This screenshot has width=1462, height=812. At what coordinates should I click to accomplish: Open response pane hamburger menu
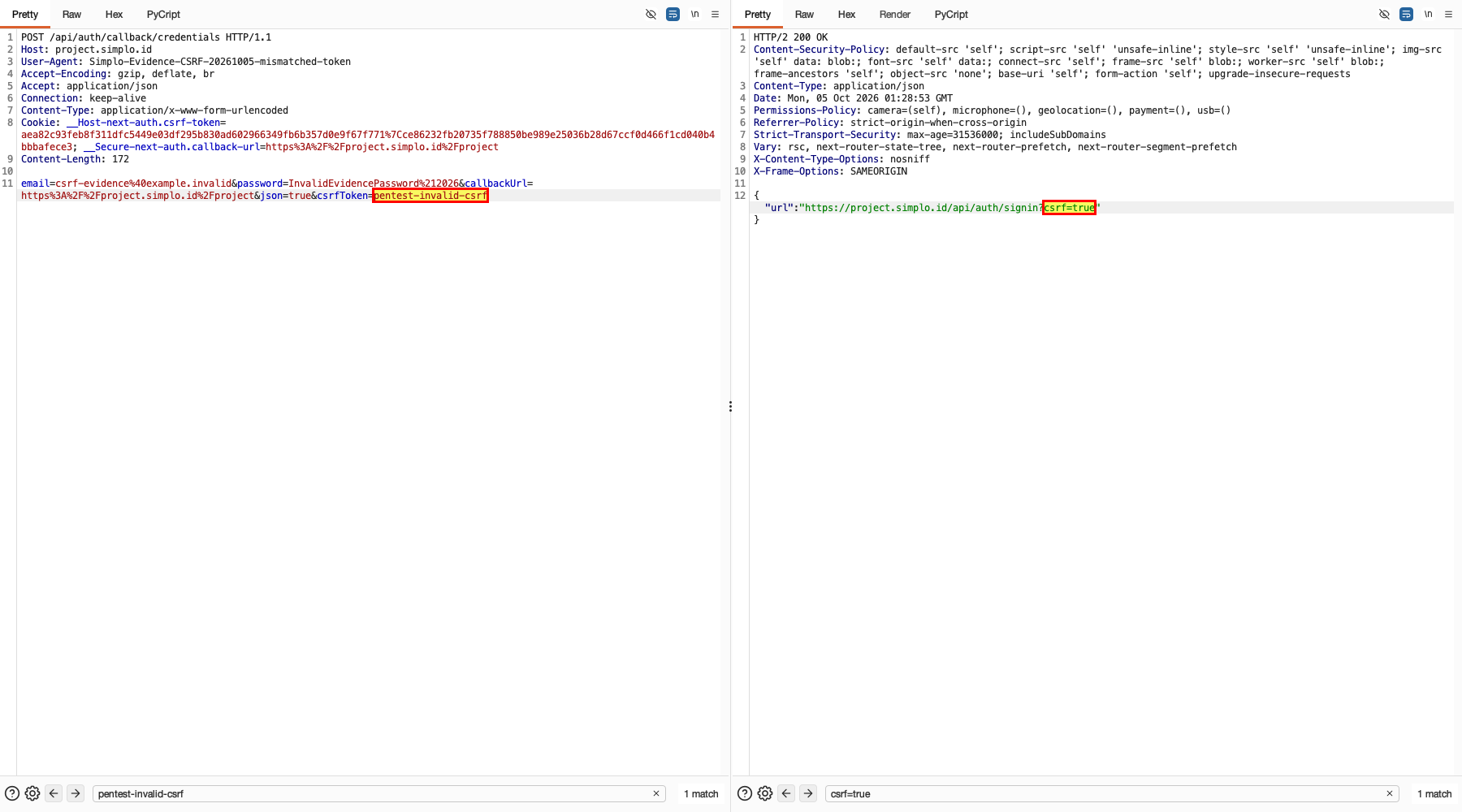coord(1449,14)
